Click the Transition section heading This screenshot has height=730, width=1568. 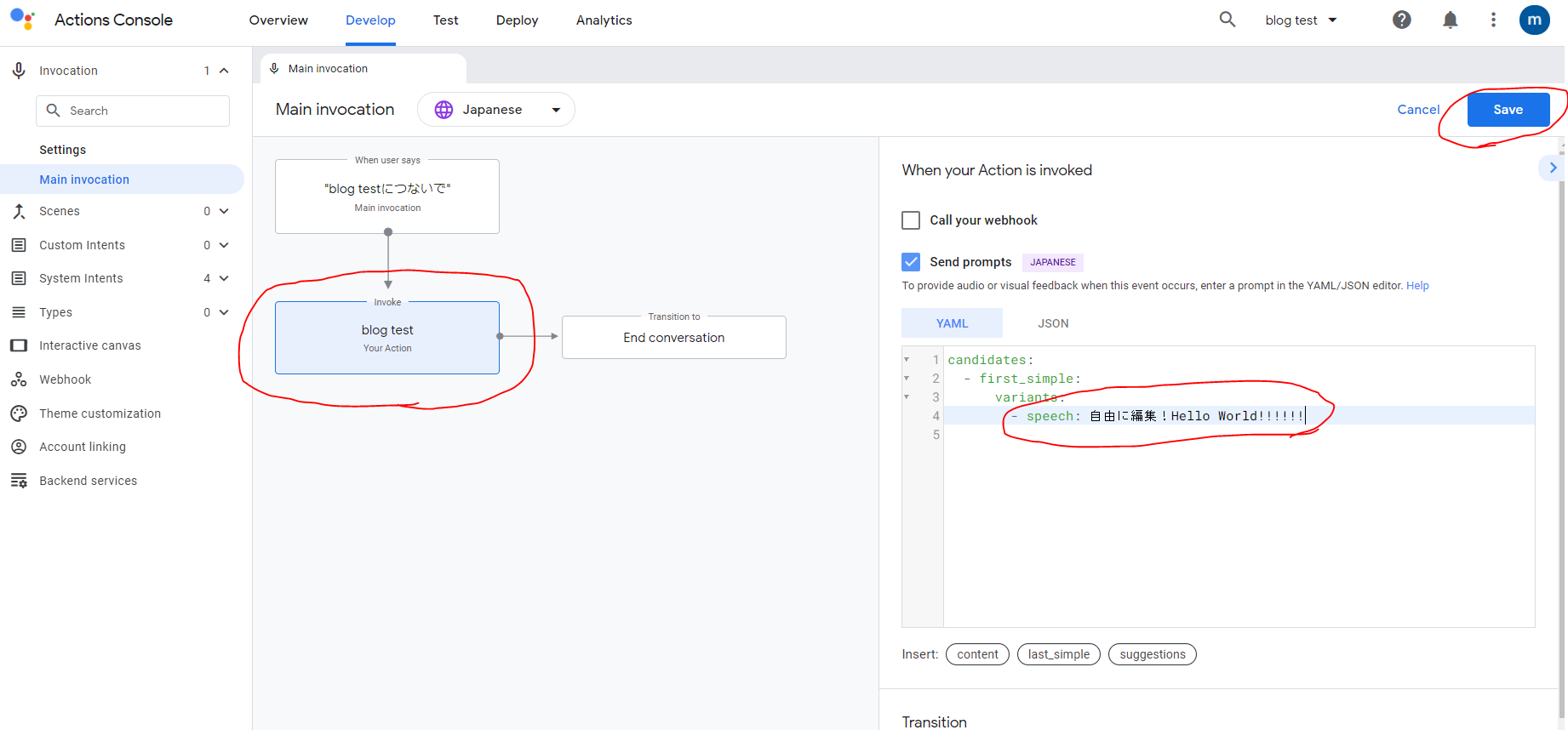click(x=934, y=721)
